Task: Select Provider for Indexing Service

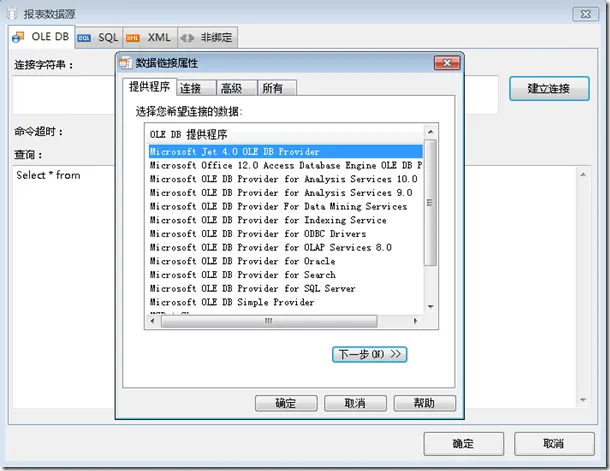Action: 286,220
